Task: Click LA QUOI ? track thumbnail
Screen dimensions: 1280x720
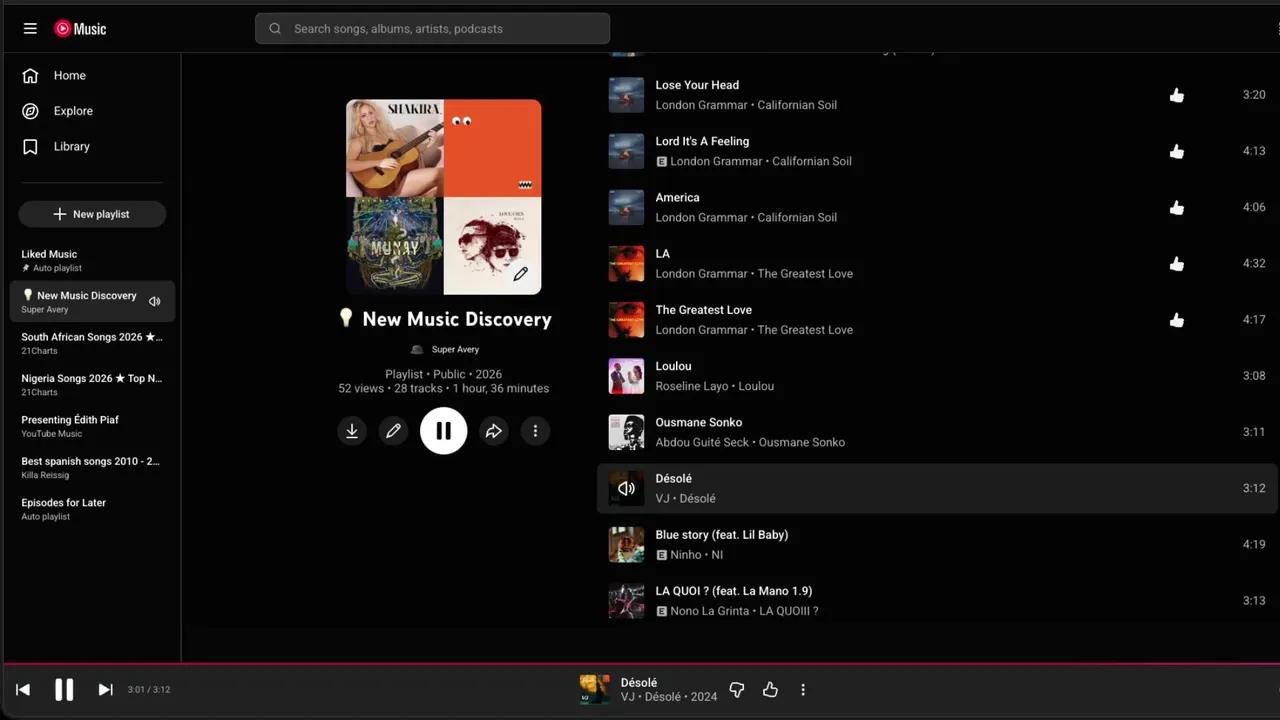Action: pyautogui.click(x=626, y=601)
